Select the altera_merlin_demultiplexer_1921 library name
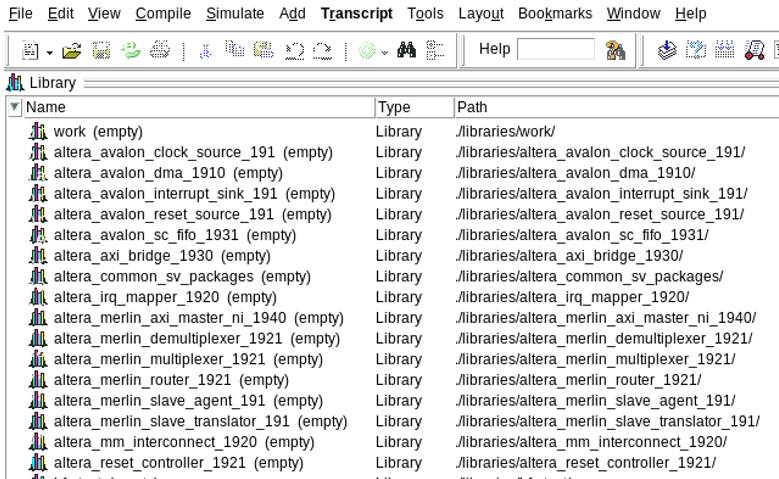This screenshot has width=779, height=479. point(168,339)
